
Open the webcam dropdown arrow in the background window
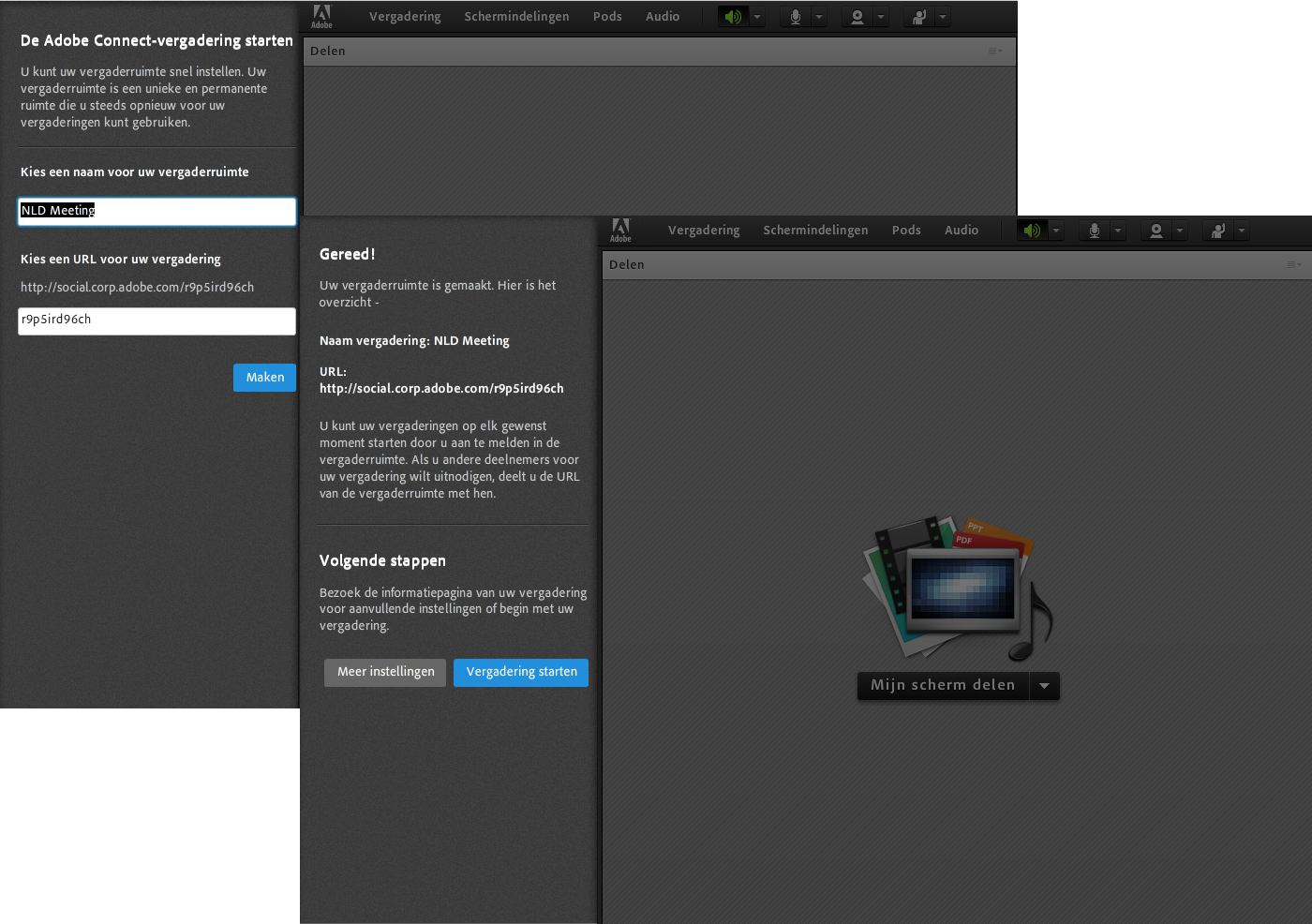click(x=881, y=17)
